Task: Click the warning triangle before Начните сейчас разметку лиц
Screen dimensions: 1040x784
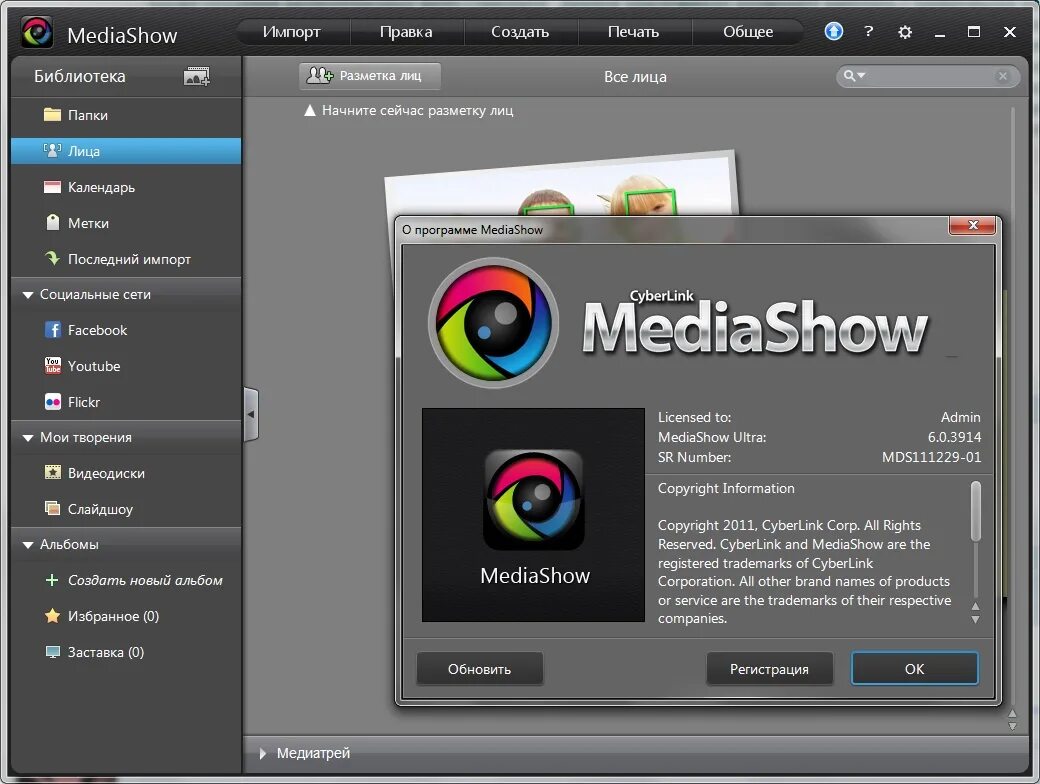Action: point(309,111)
